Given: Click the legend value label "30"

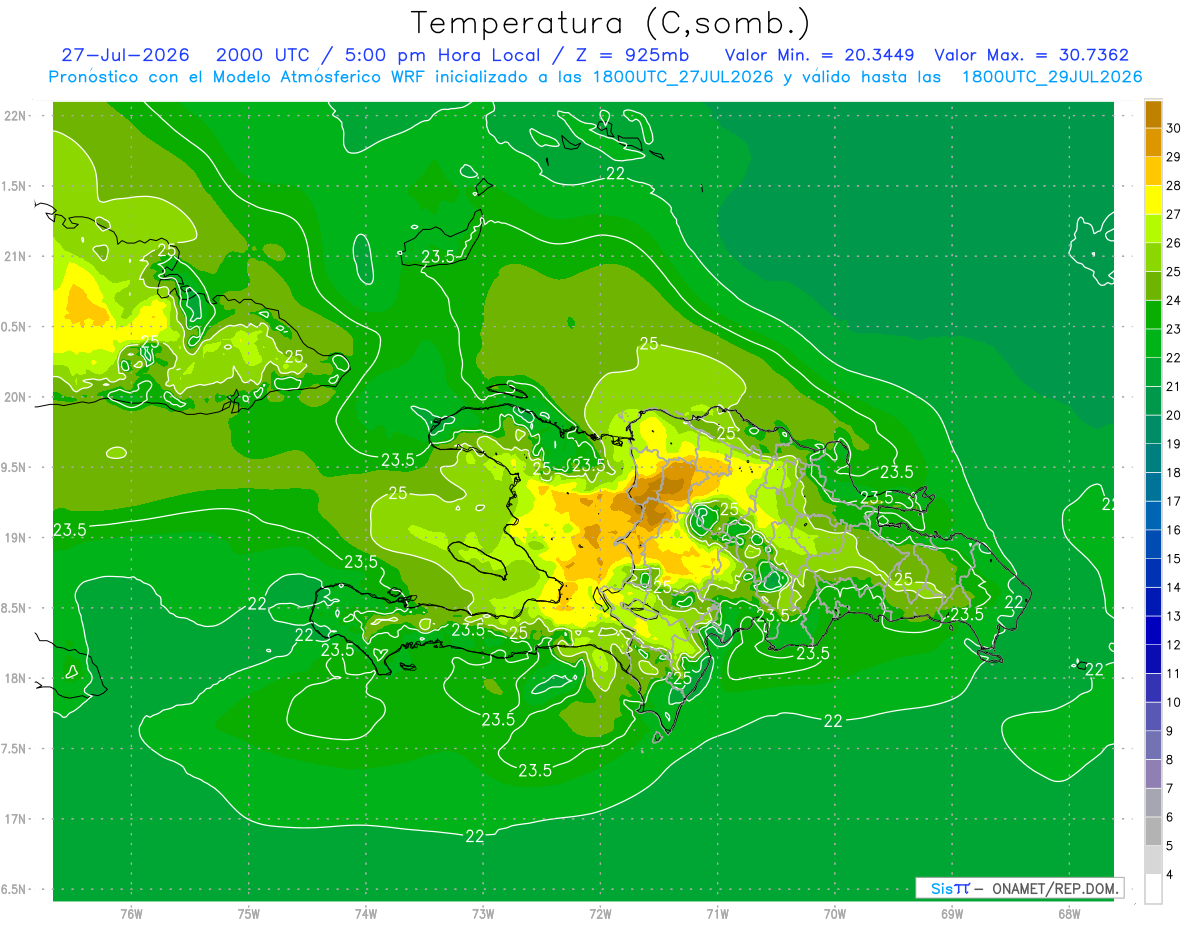Looking at the screenshot, I should (x=1174, y=128).
